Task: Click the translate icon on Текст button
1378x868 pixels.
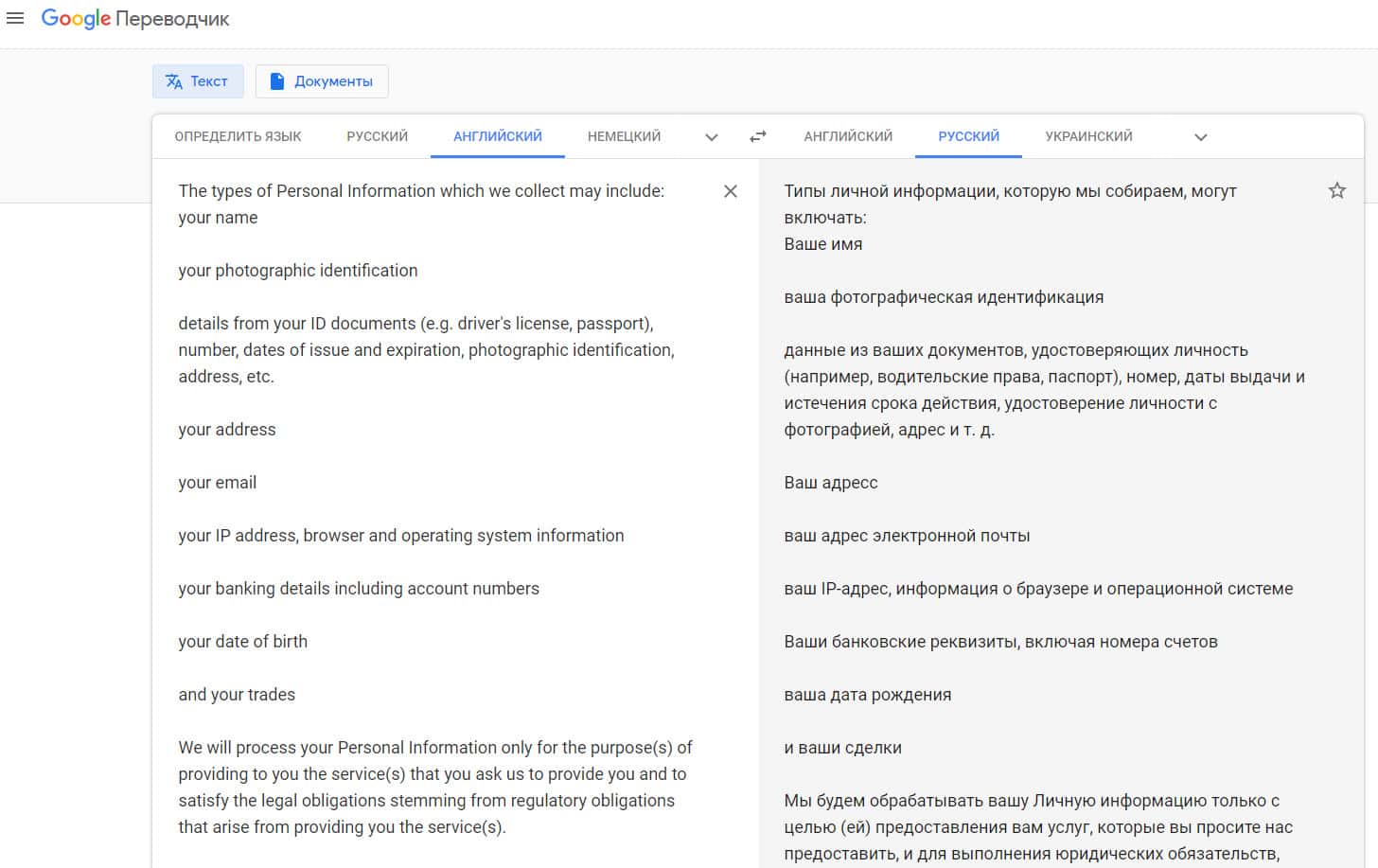Action: (x=174, y=81)
